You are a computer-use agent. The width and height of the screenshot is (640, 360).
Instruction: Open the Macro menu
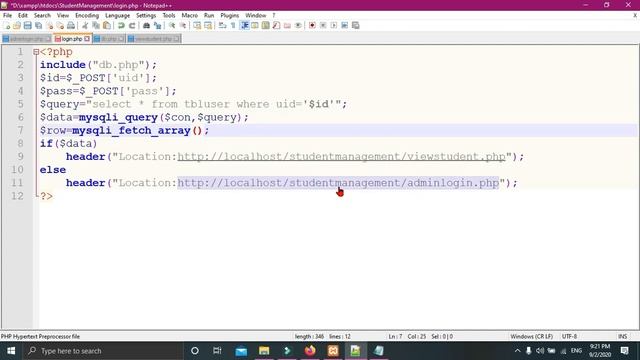click(x=189, y=16)
